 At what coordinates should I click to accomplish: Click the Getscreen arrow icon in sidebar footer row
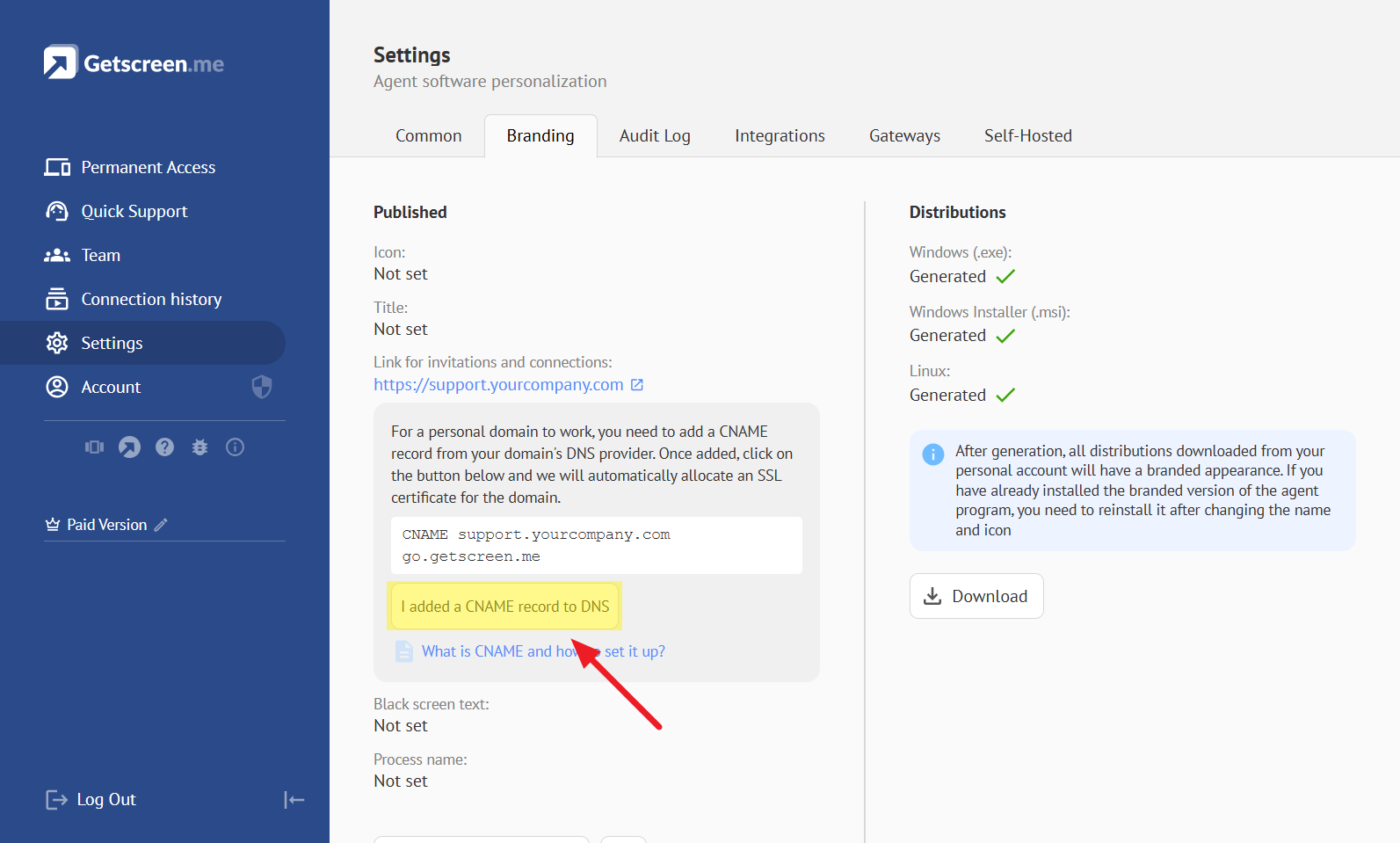[x=129, y=447]
